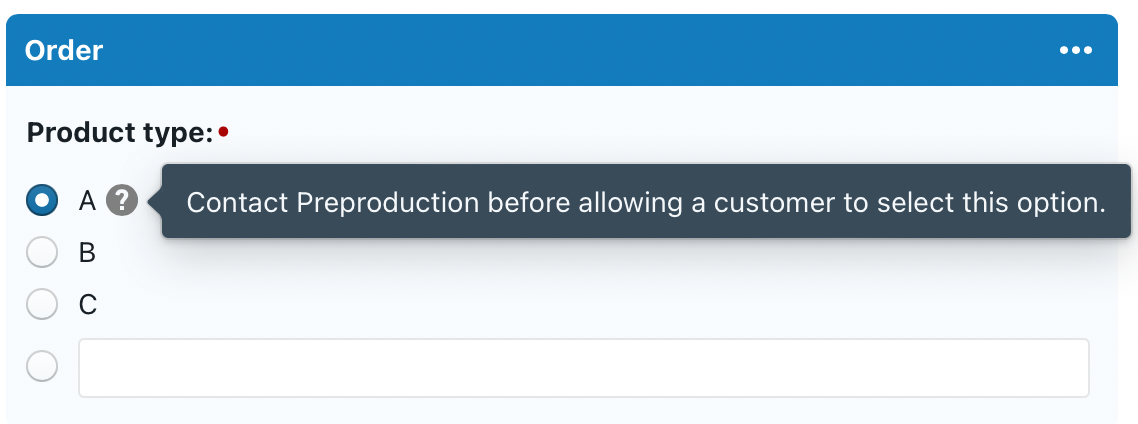This screenshot has height=424, width=1138.
Task: Click the "Order" panel title text
Action: point(64,50)
